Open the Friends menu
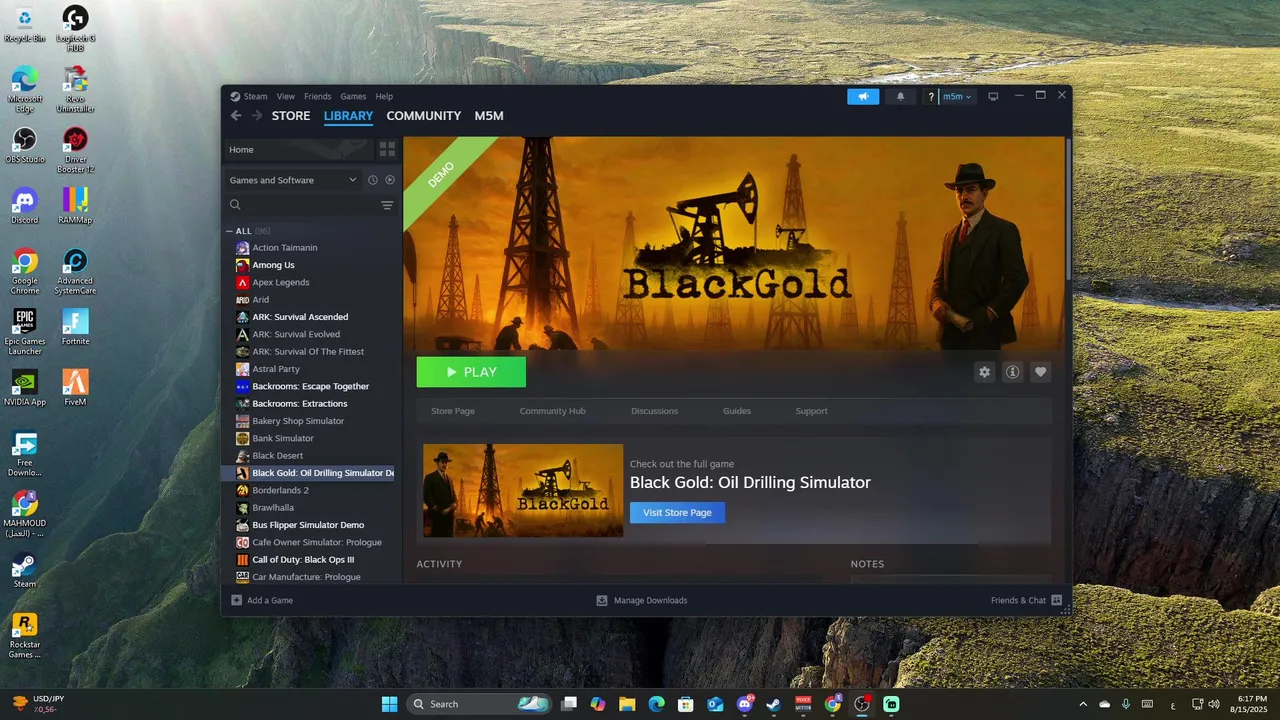 pos(317,96)
